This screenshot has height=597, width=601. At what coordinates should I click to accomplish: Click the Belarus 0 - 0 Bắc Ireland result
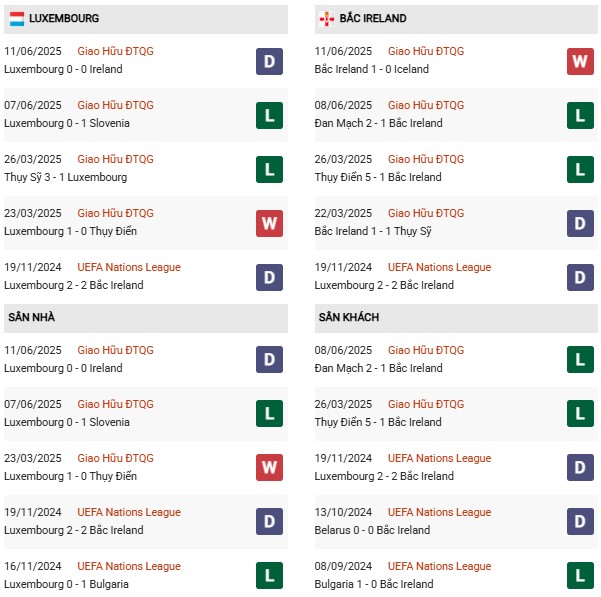tap(372, 531)
